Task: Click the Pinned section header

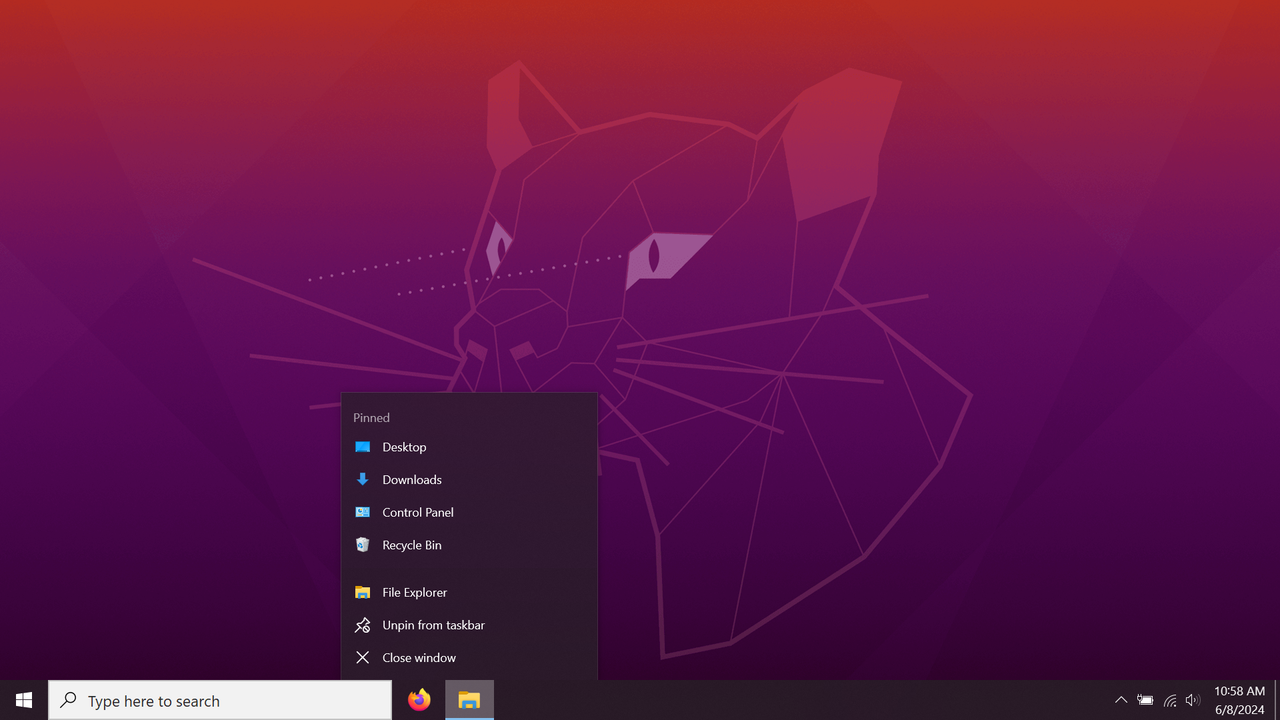Action: (371, 417)
